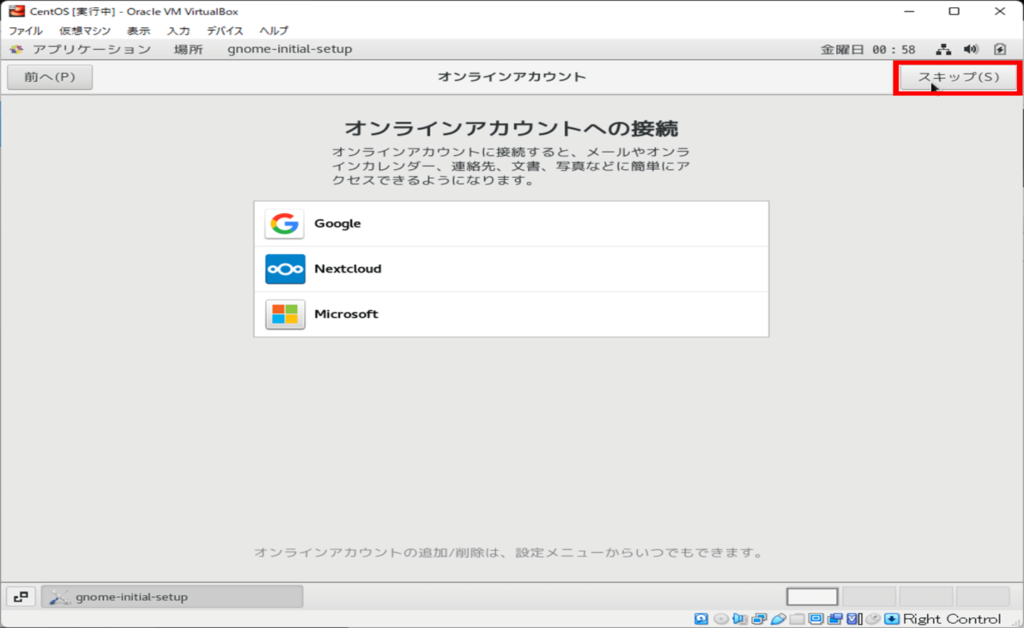Viewport: 1024px width, 628px height.
Task: Click the keyboard capture arrow icon beside Right Control
Action: click(x=891, y=618)
